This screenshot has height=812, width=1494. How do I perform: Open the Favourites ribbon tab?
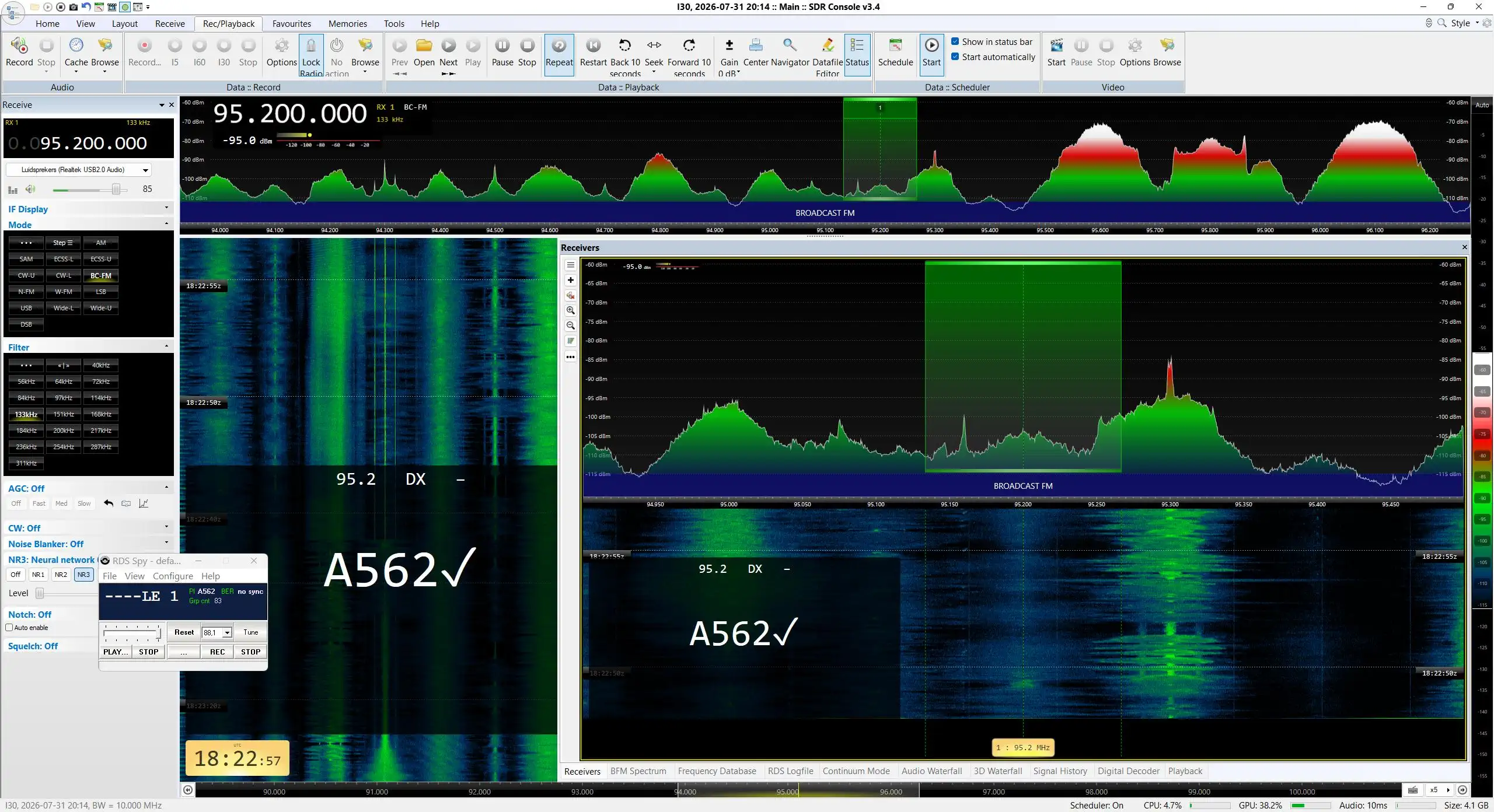click(x=291, y=24)
